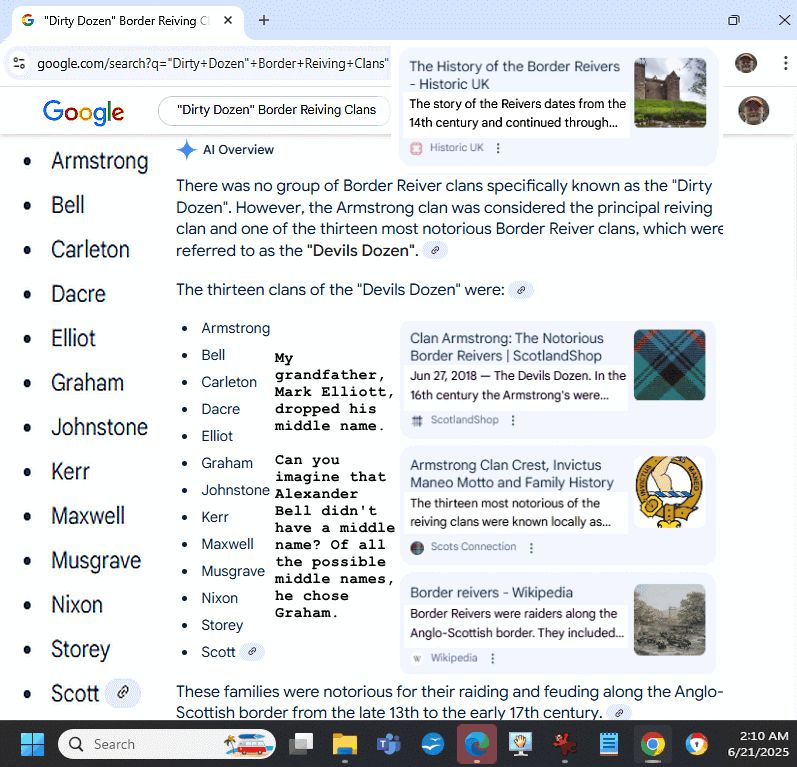Click the Google search input field
The height and width of the screenshot is (767, 797).
coord(275,110)
